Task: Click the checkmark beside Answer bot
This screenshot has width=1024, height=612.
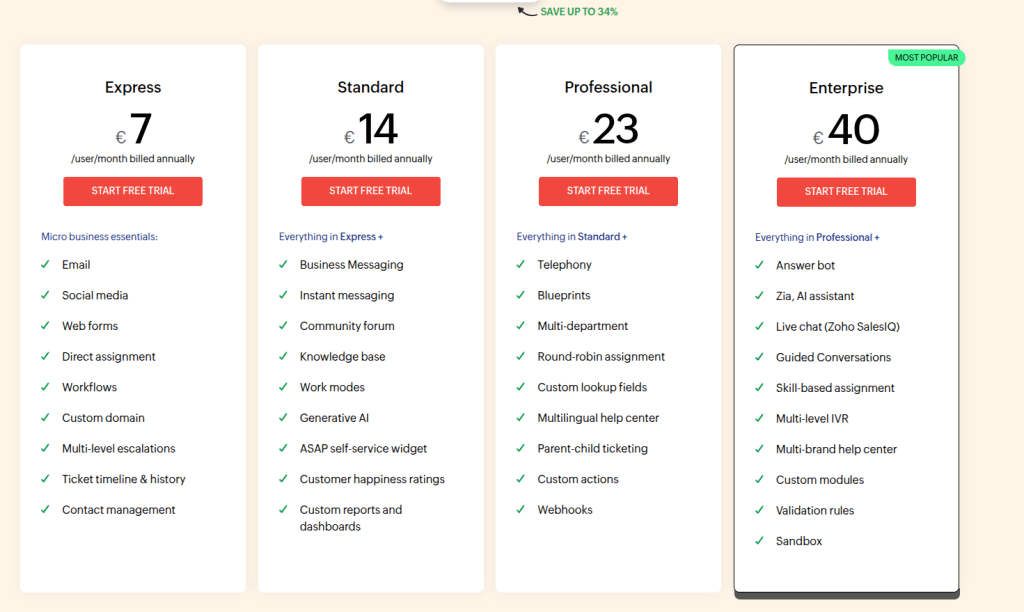Action: (759, 266)
